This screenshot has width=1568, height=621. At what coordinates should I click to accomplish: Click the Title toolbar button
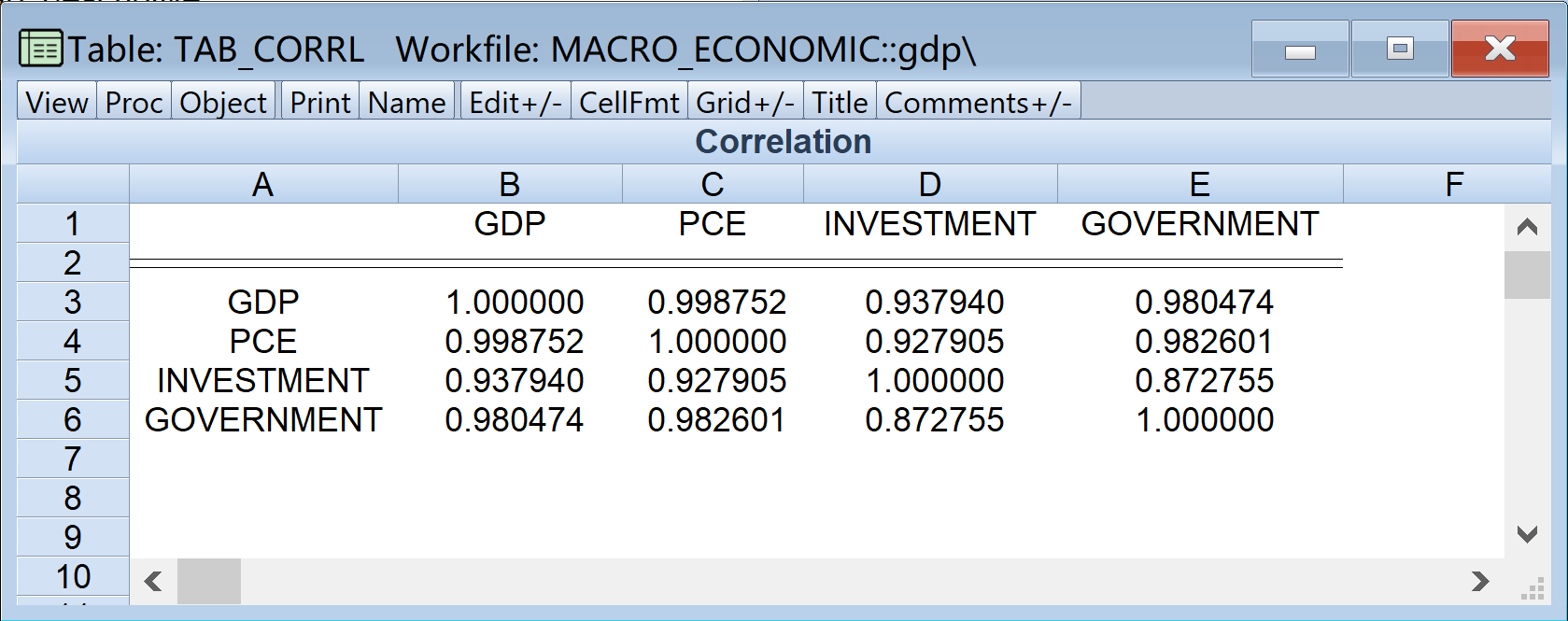tap(839, 102)
